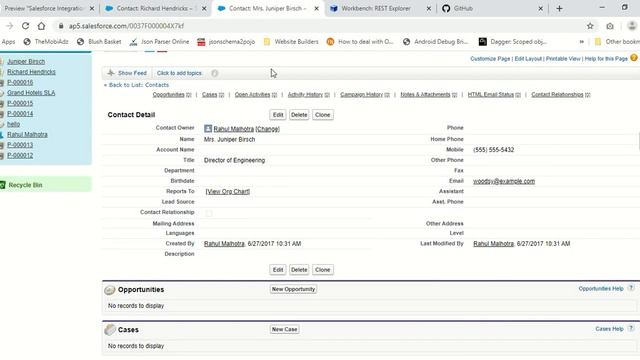
Task: Open the jsonschema2pojo bookmark
Action: (226, 42)
